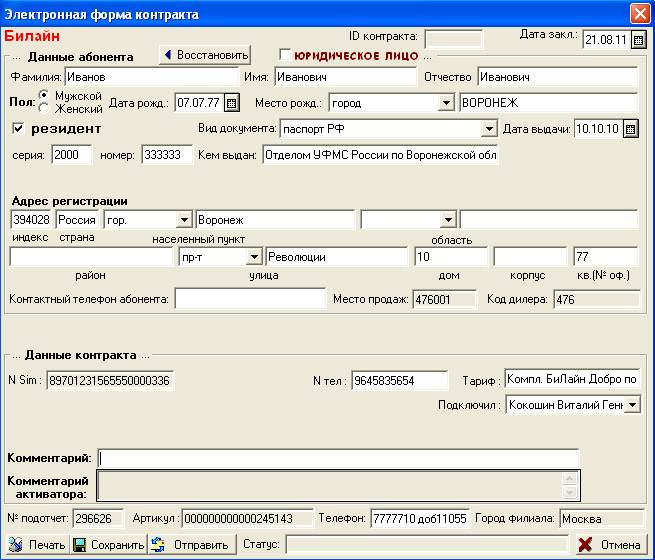
Task: Click the N Sim number field
Action: tap(110, 380)
